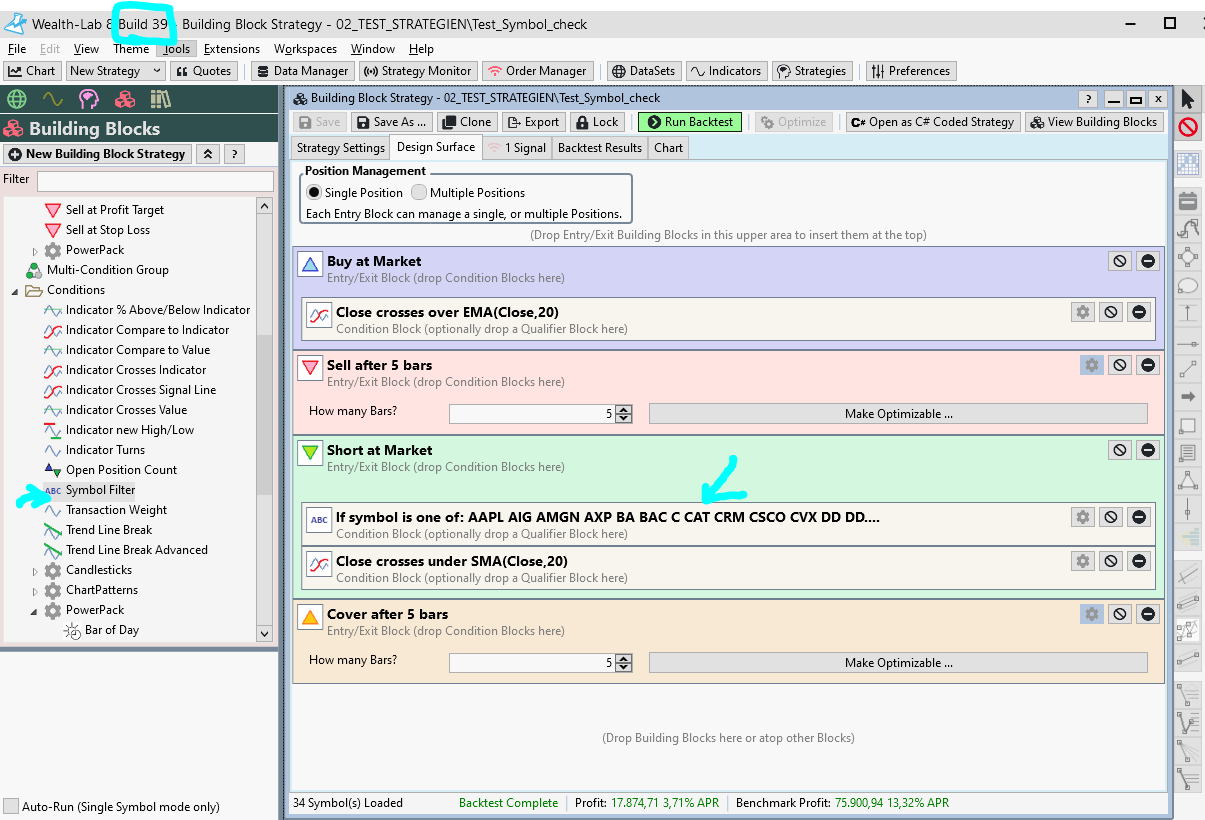
Task: Open gear settings of Close crosses over EMA condition
Action: pos(1082,312)
